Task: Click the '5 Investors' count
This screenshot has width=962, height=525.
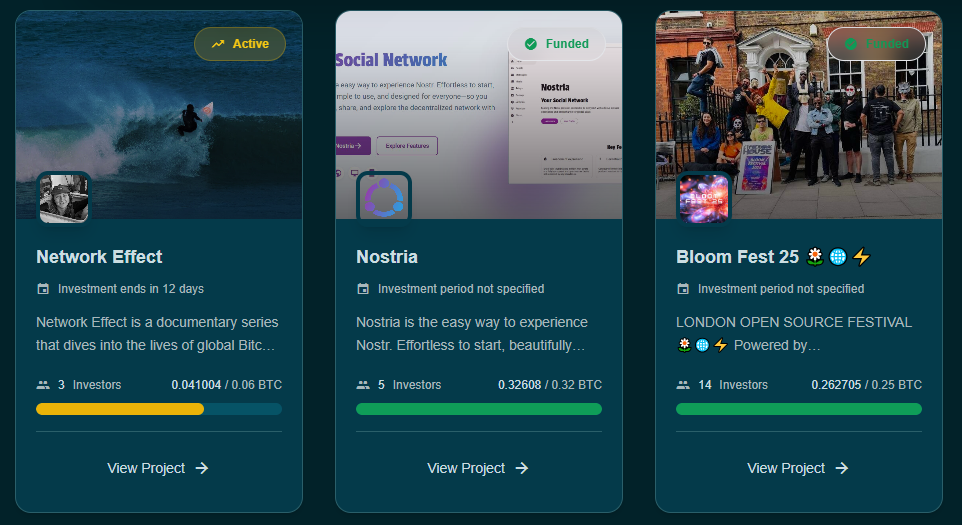Action: tap(409, 385)
